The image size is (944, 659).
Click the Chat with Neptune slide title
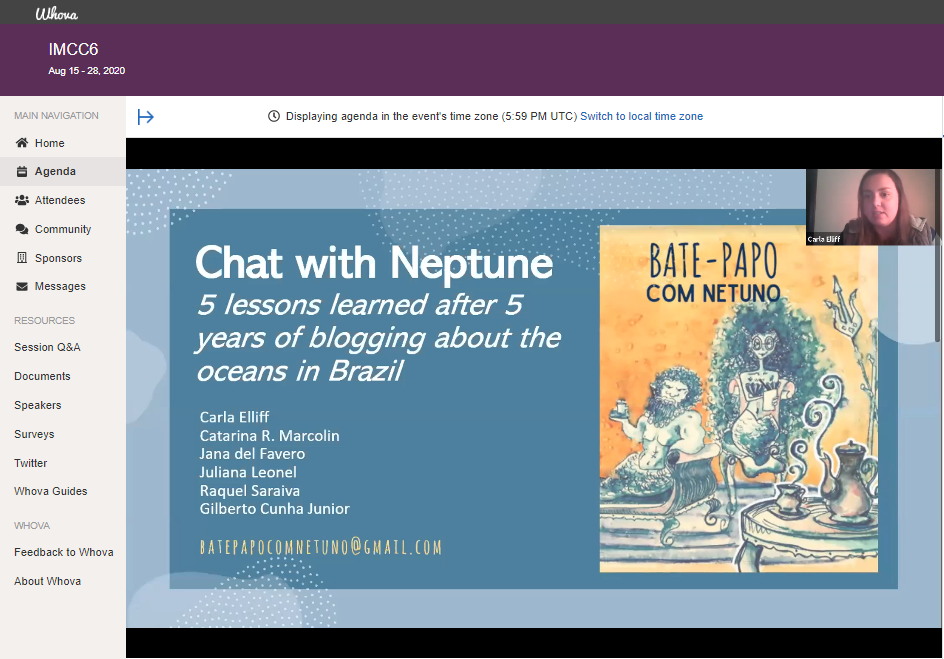374,263
